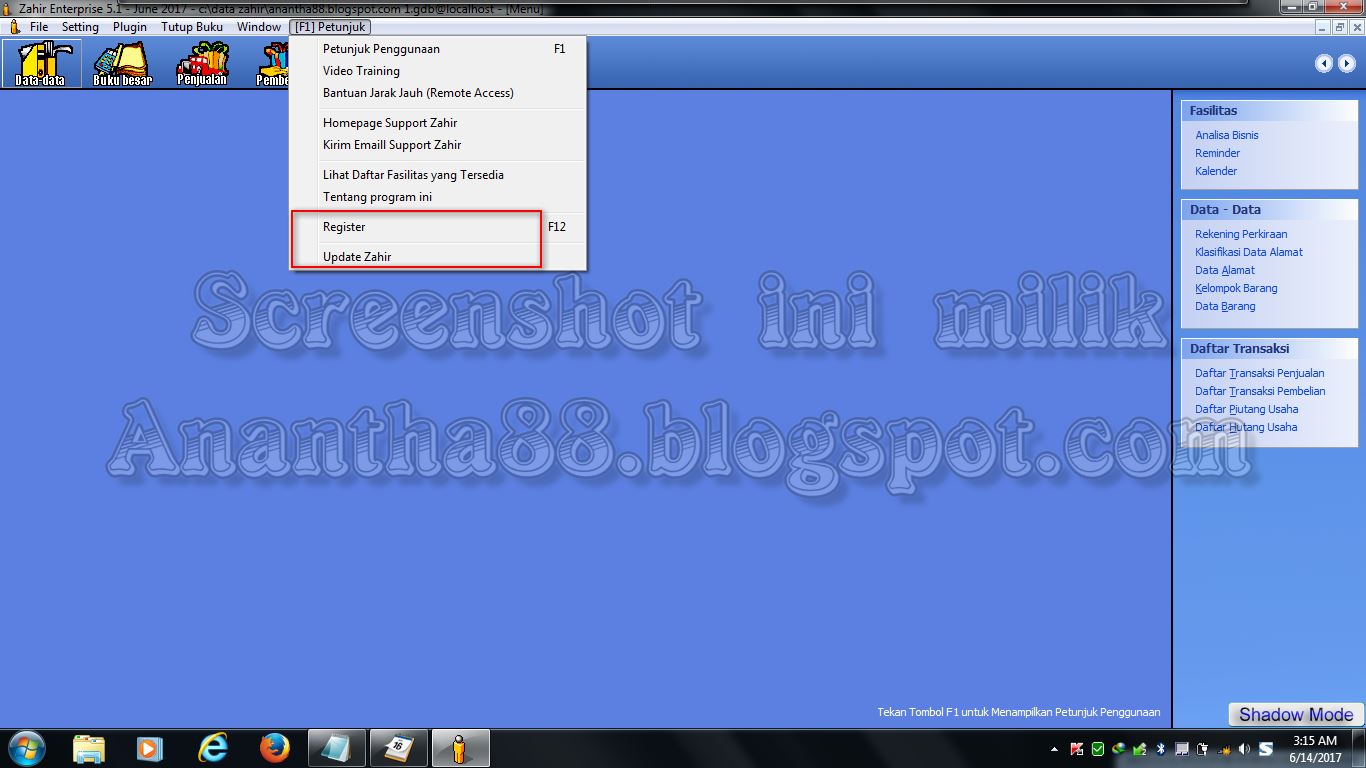
Task: Click the Zahir icon beside the File menu
Action: point(13,27)
